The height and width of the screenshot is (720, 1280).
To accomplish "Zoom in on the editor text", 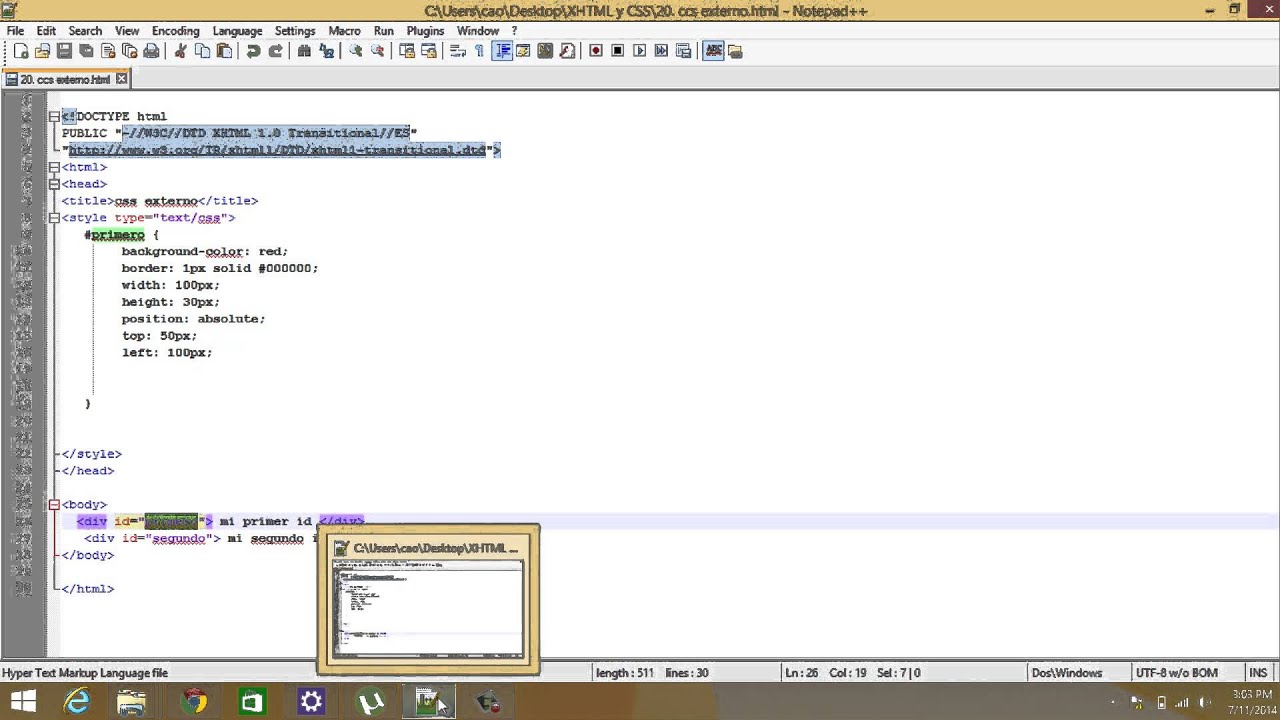I will pos(355,51).
